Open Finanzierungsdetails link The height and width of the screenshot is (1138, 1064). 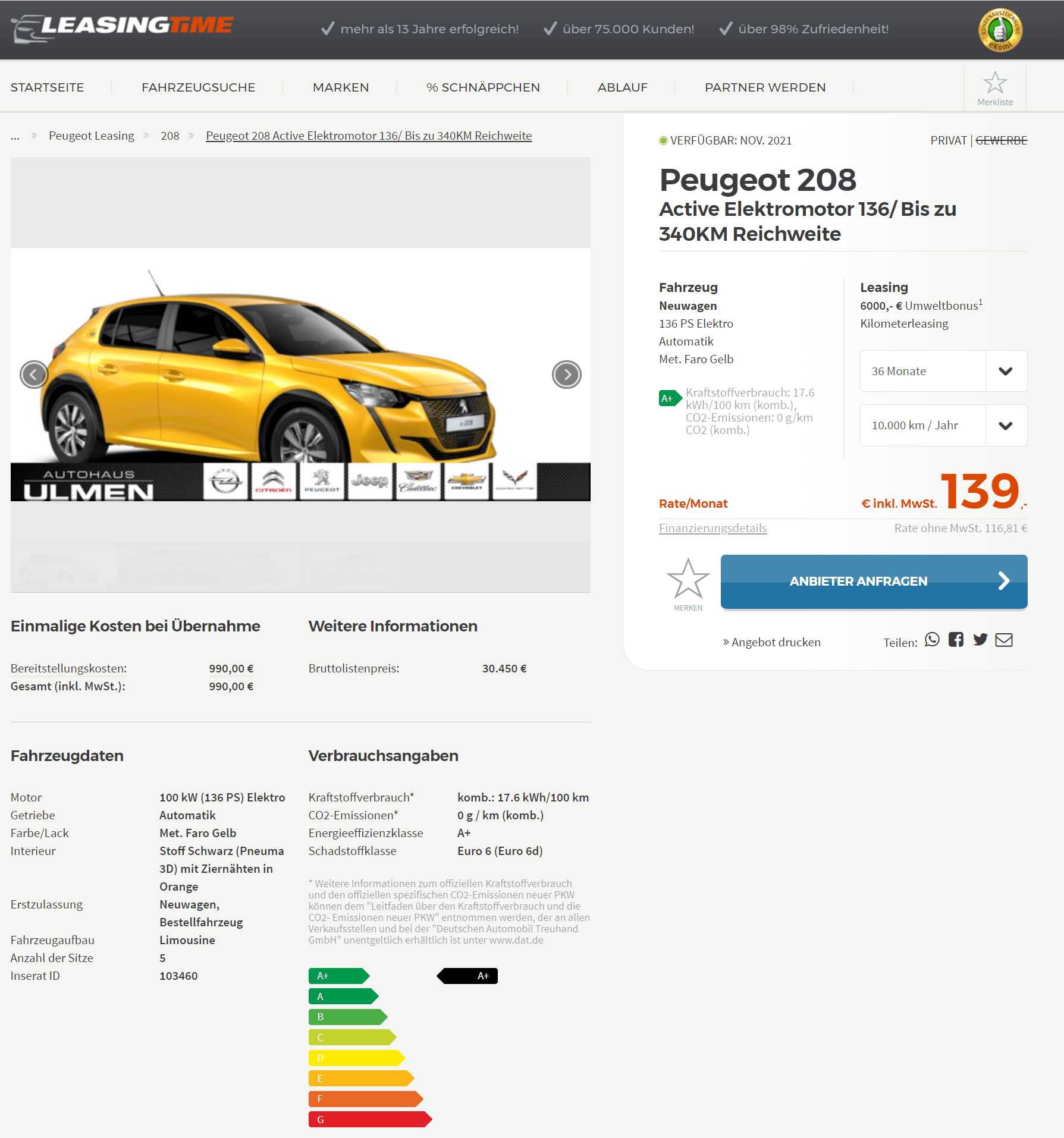(713, 528)
